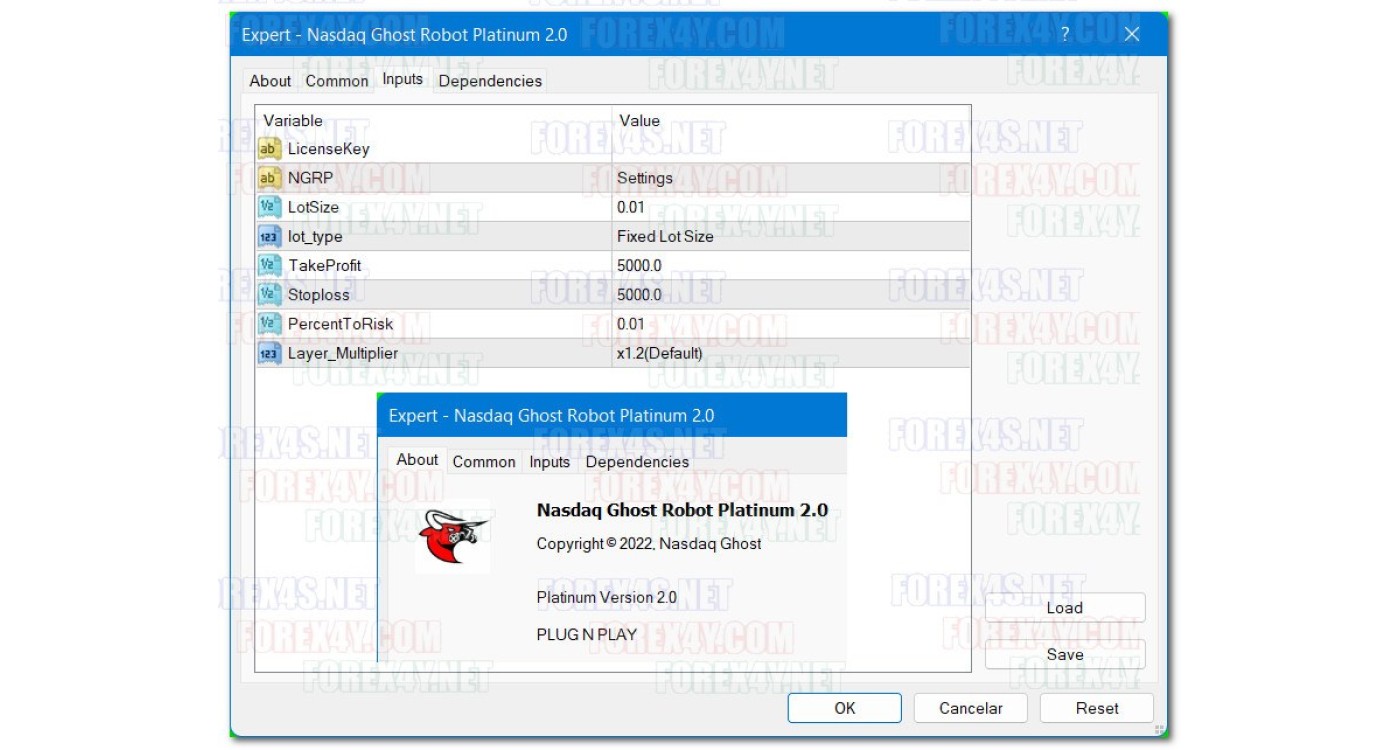
Task: Click the red bull logo image
Action: click(453, 537)
